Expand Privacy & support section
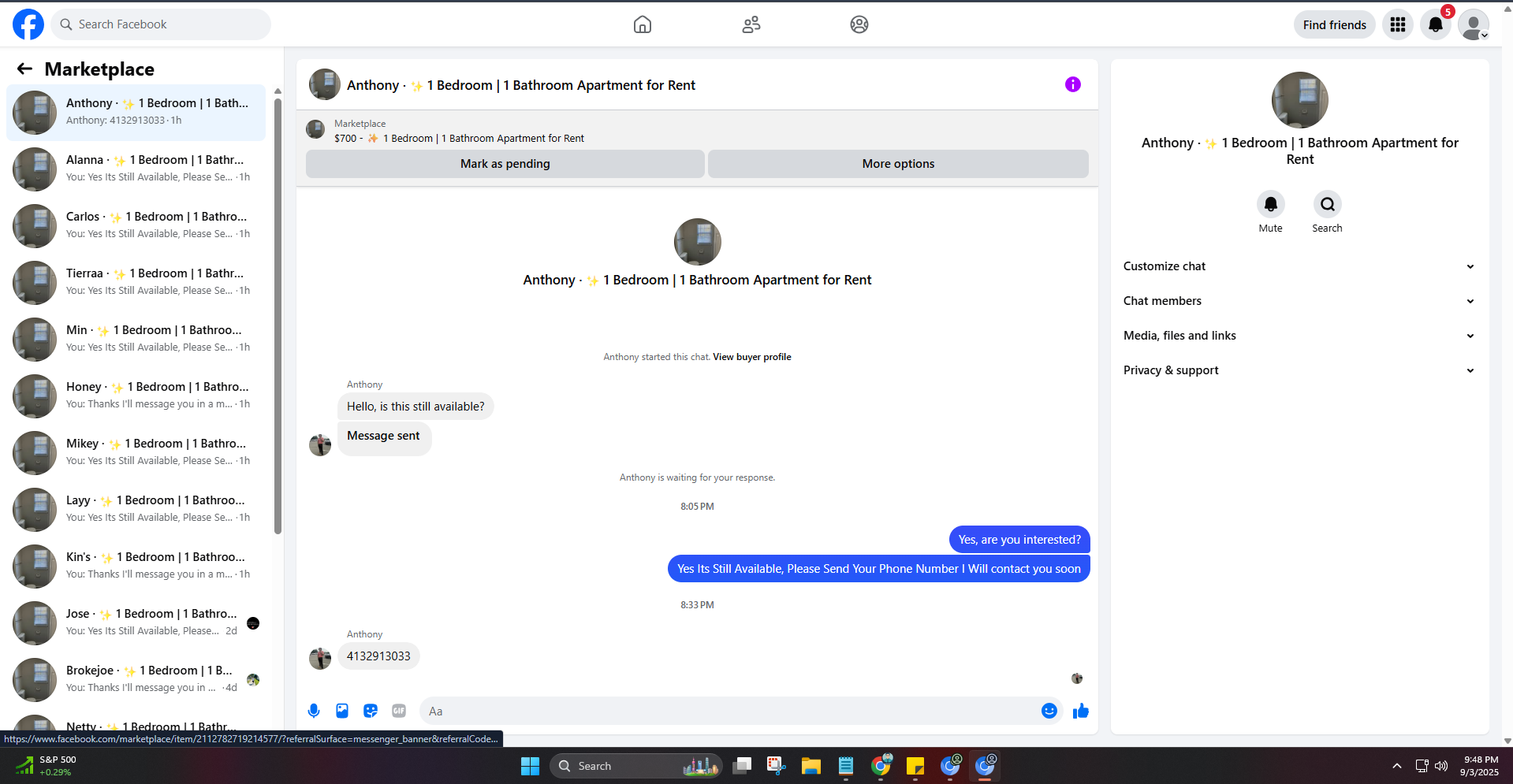Screen dimensions: 1513x784 coord(1299,370)
